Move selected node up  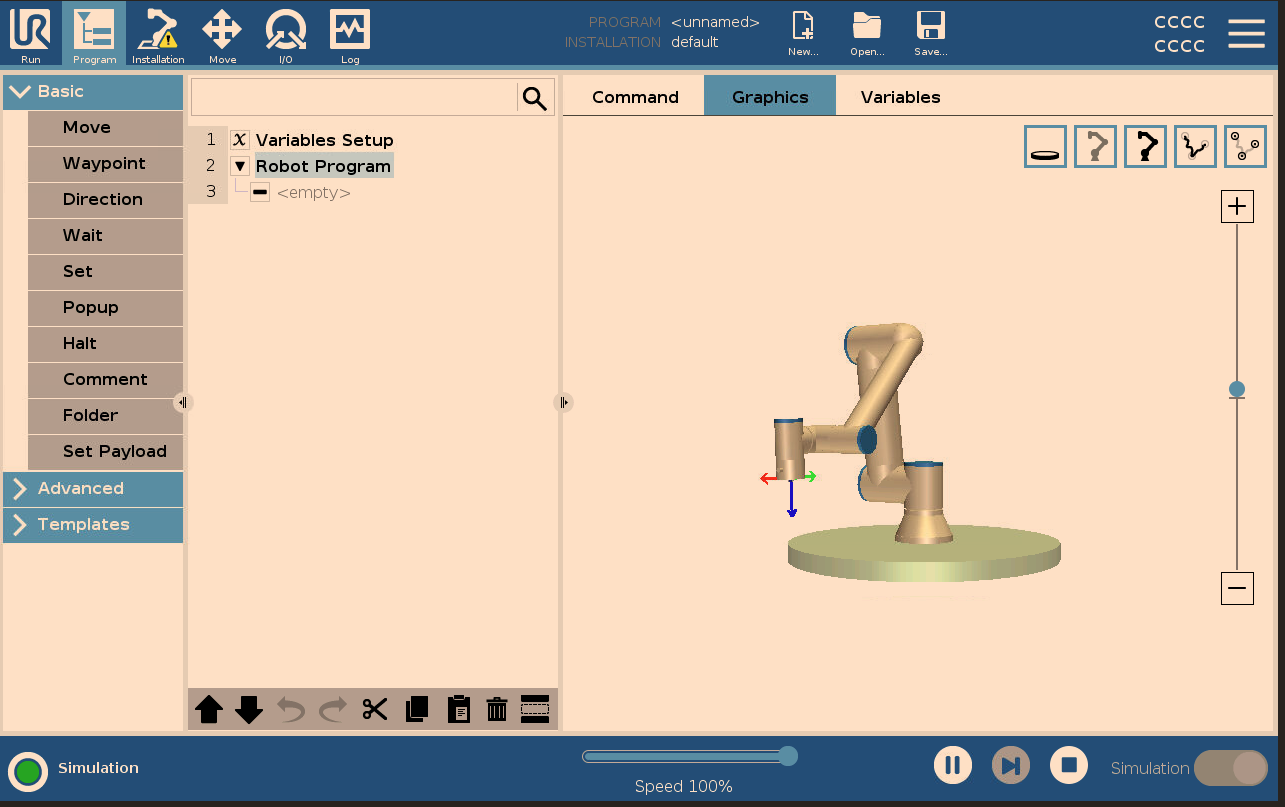point(209,710)
